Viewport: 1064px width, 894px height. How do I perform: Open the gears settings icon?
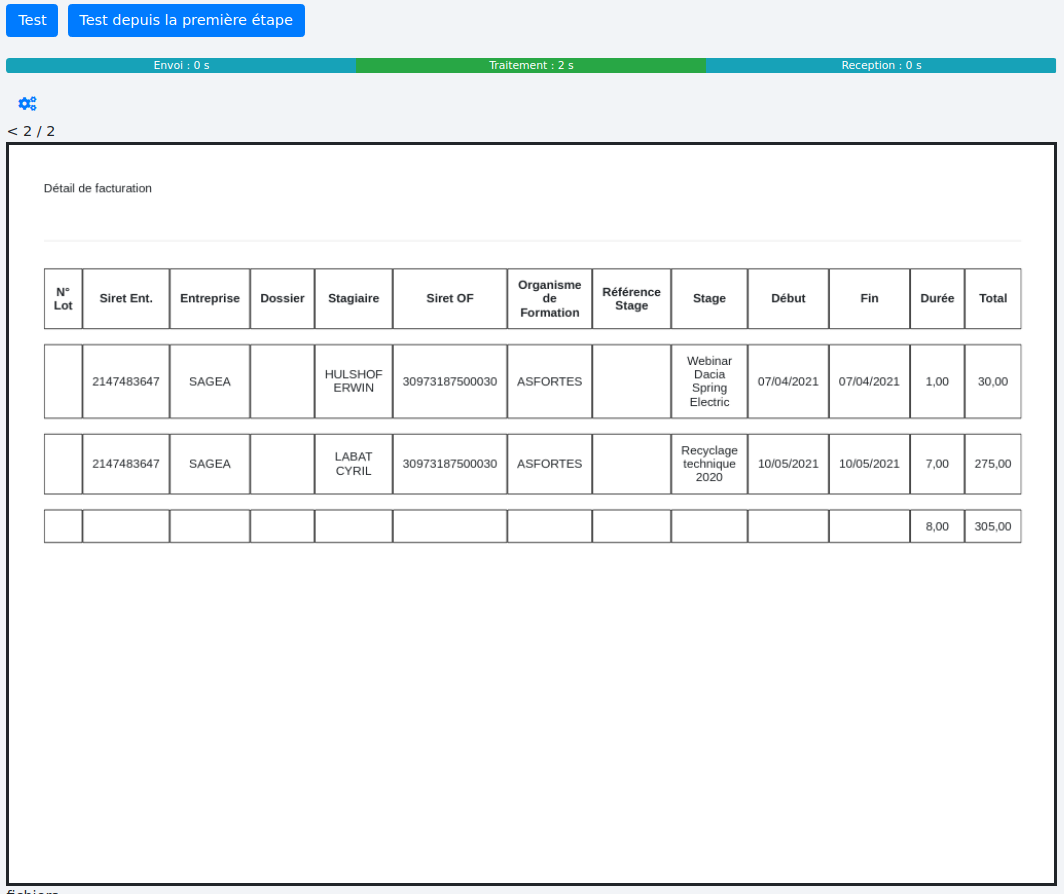(27, 104)
